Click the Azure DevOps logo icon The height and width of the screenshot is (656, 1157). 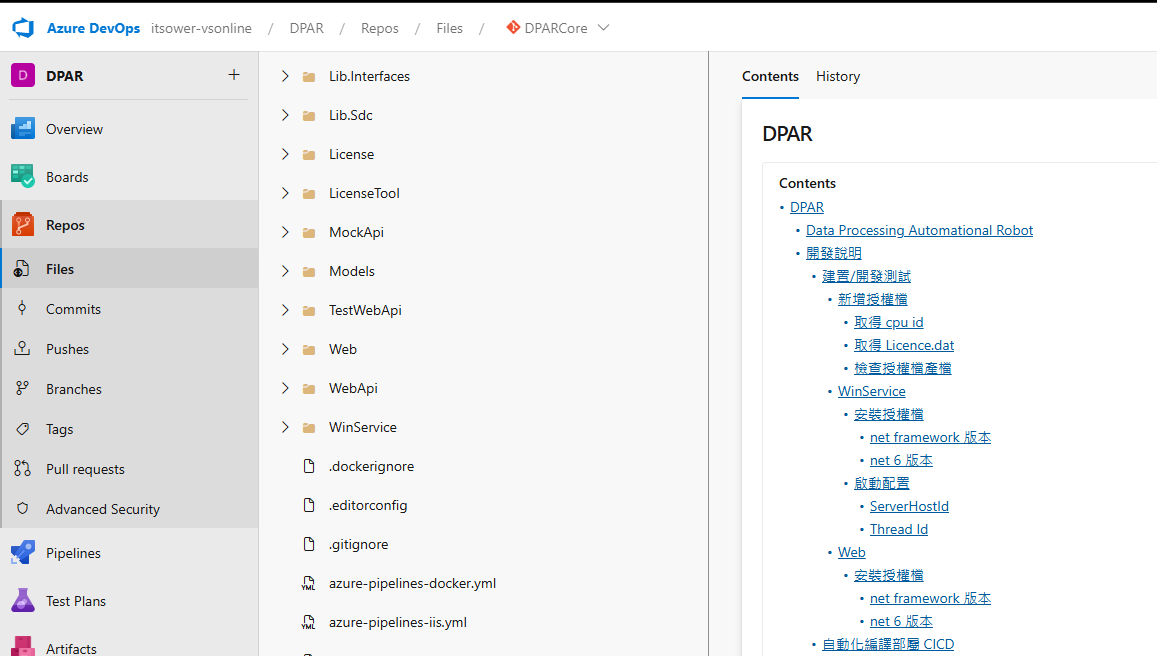click(x=23, y=28)
